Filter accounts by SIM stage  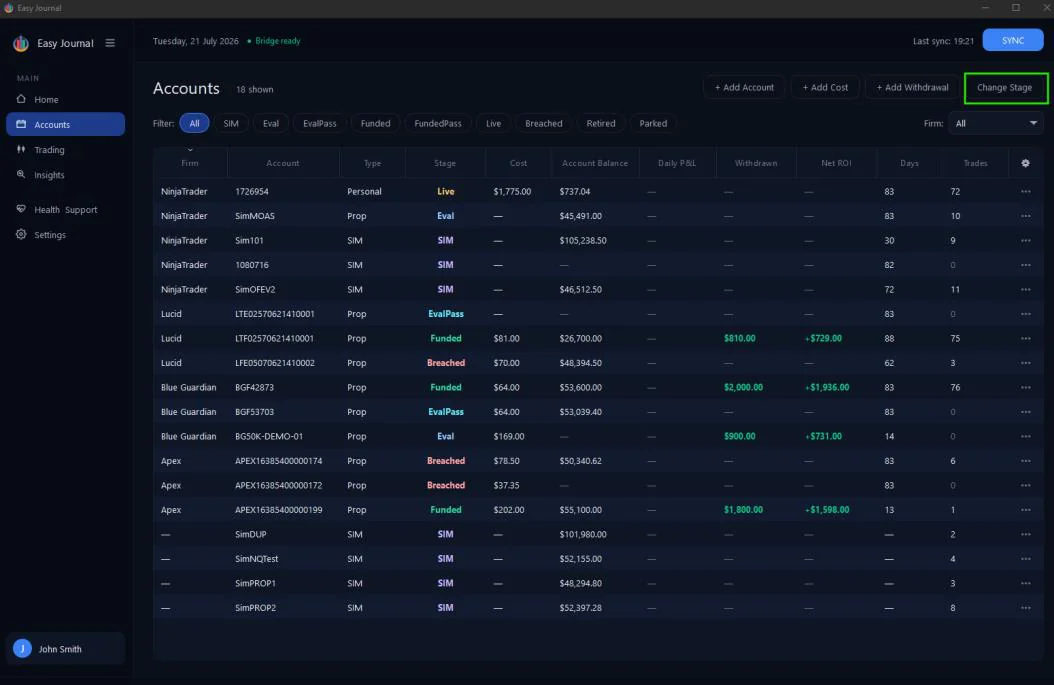tap(231, 124)
